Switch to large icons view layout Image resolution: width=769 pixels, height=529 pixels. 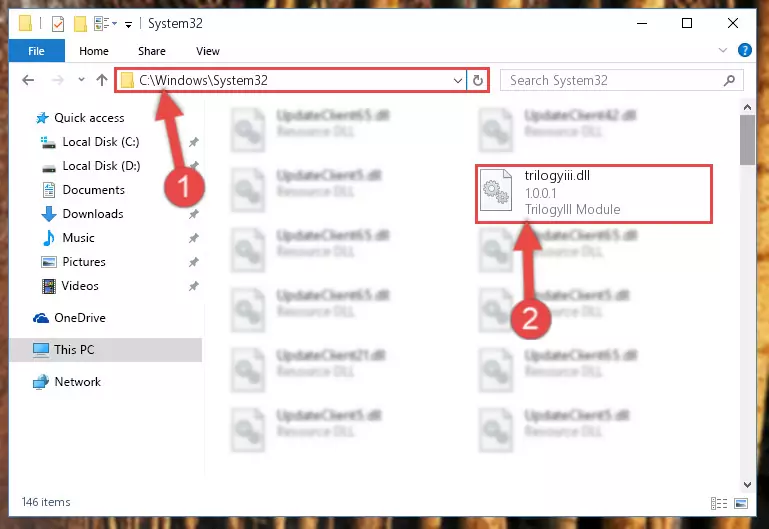click(x=741, y=503)
